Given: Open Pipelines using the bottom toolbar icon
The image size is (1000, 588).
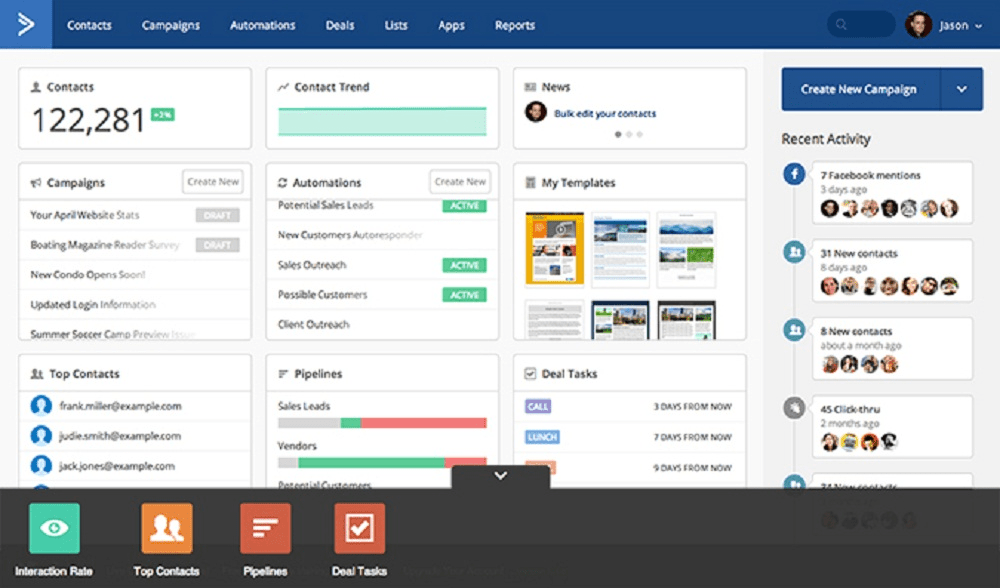Looking at the screenshot, I should coord(264,528).
